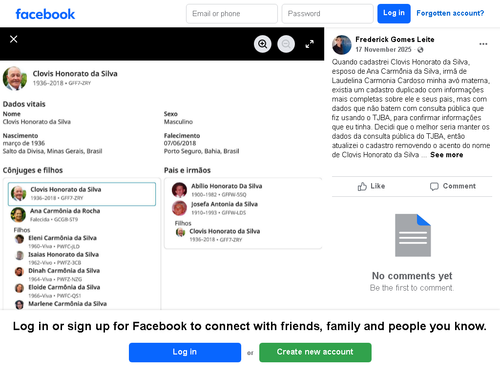Click the text 'No comments yet'
Viewport: 500px width, 375px height.
coord(412,276)
